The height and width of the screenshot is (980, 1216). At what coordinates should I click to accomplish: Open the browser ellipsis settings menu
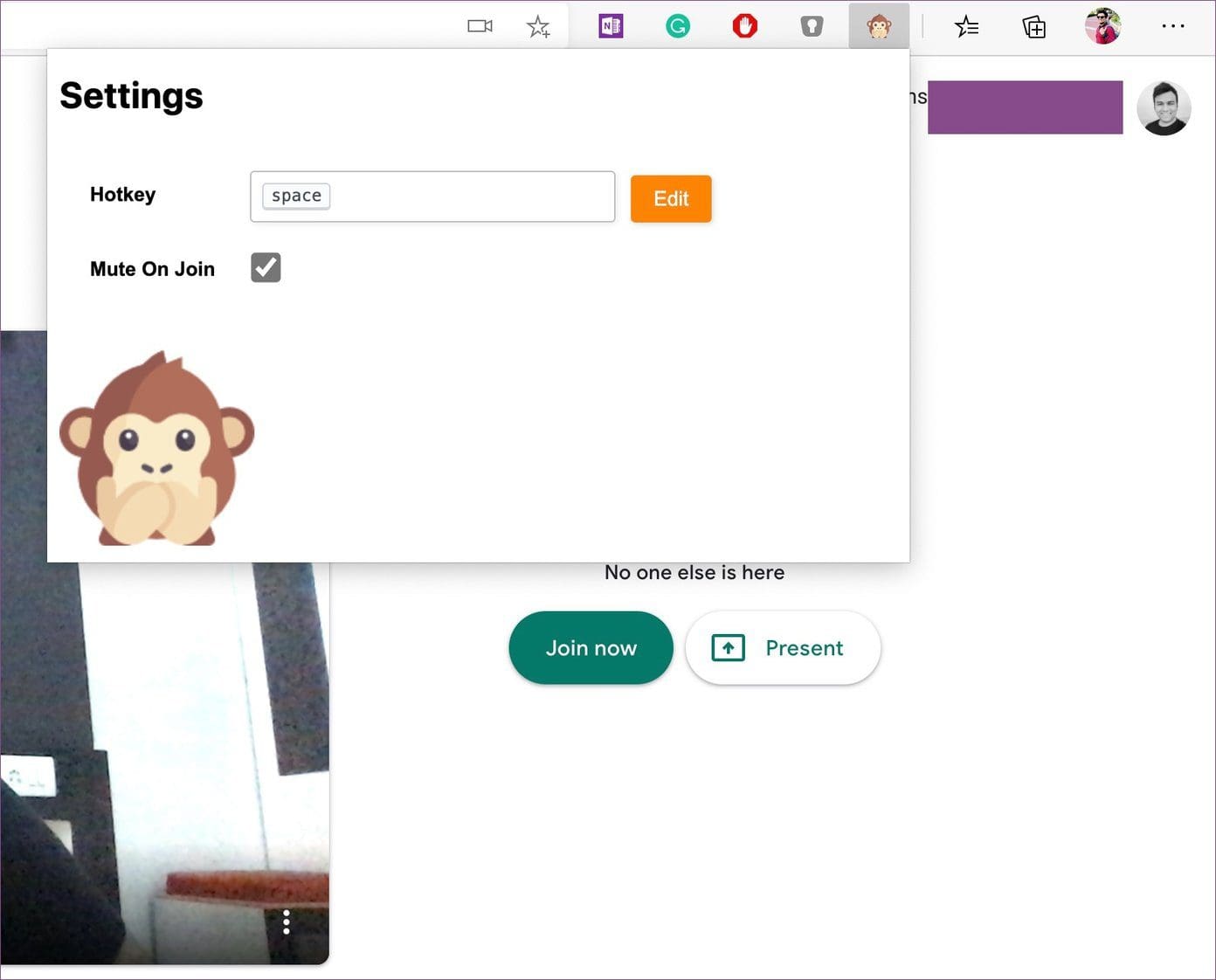[1172, 26]
